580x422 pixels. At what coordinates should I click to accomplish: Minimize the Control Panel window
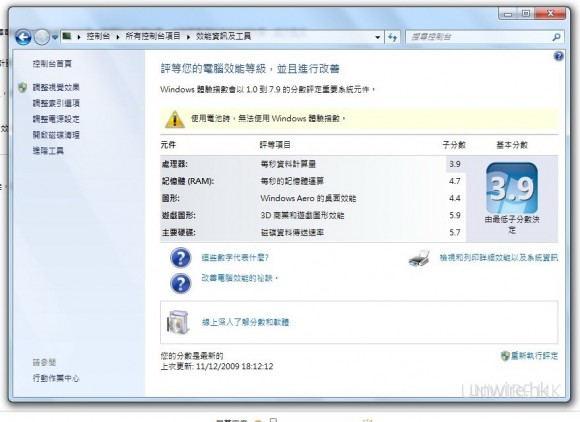(x=508, y=14)
